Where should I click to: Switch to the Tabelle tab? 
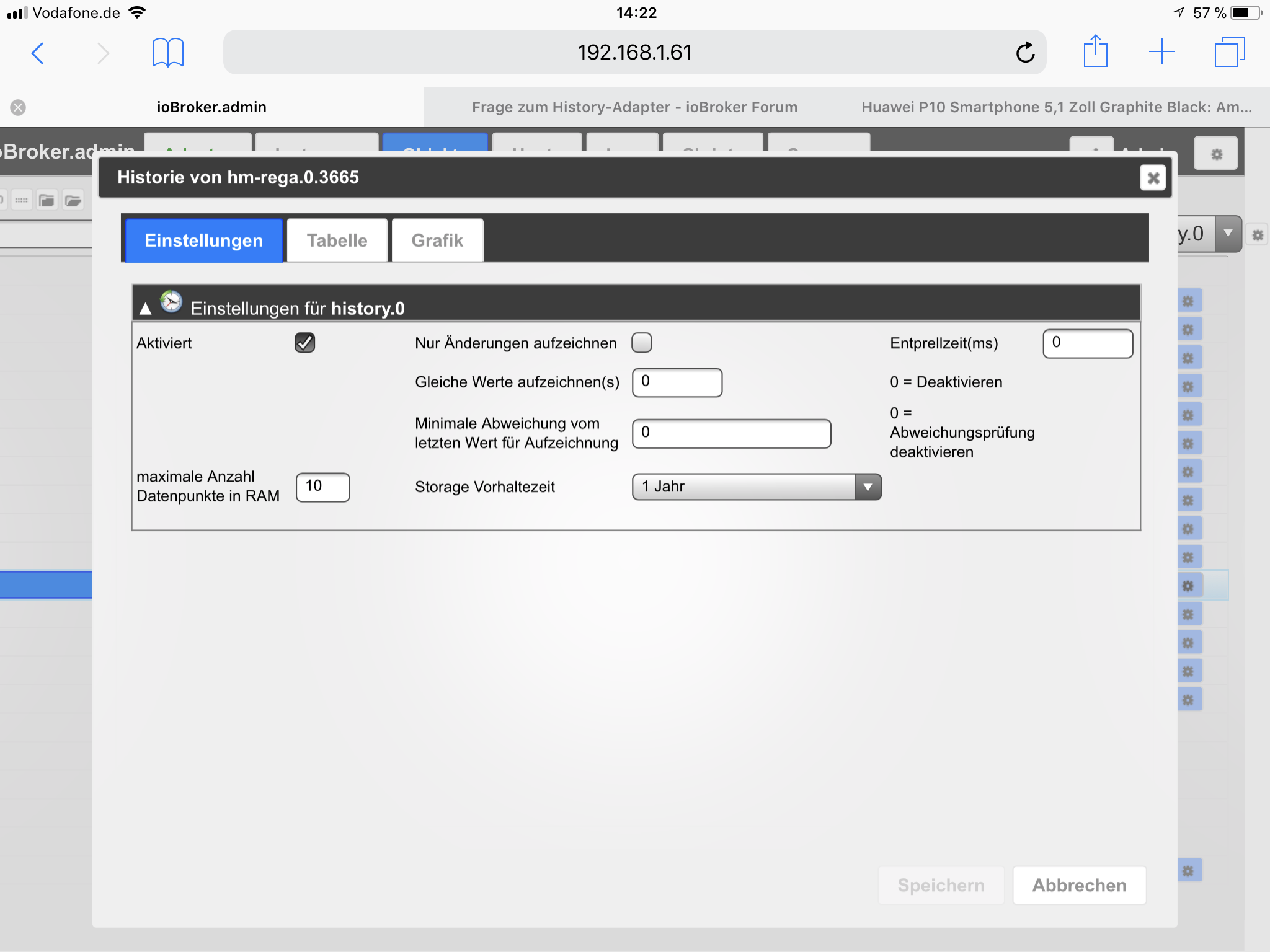click(x=337, y=240)
